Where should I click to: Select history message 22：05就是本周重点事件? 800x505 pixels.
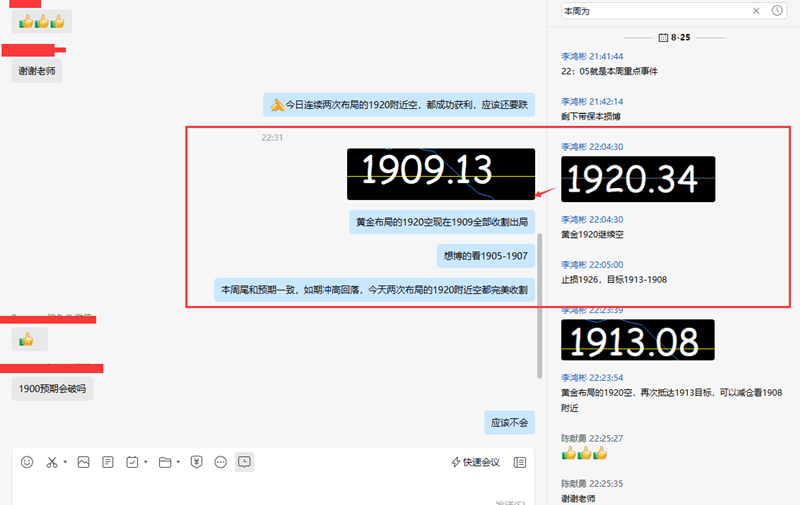tap(609, 71)
